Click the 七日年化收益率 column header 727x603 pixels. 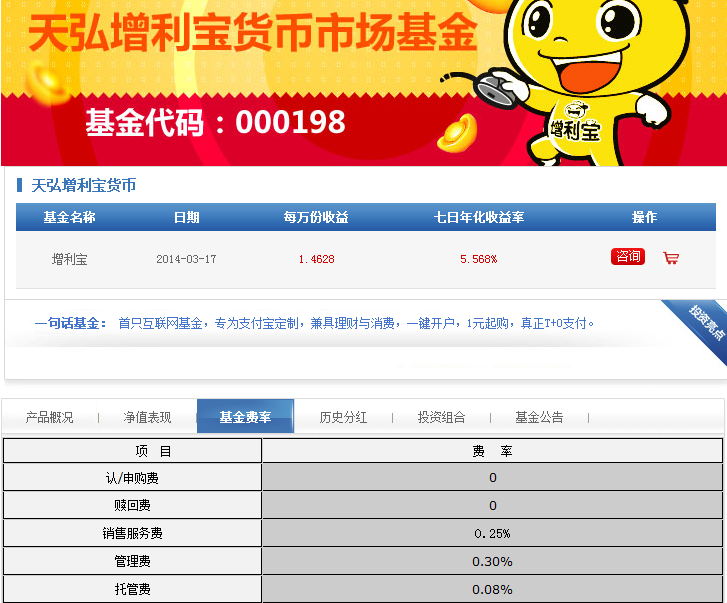[x=478, y=217]
